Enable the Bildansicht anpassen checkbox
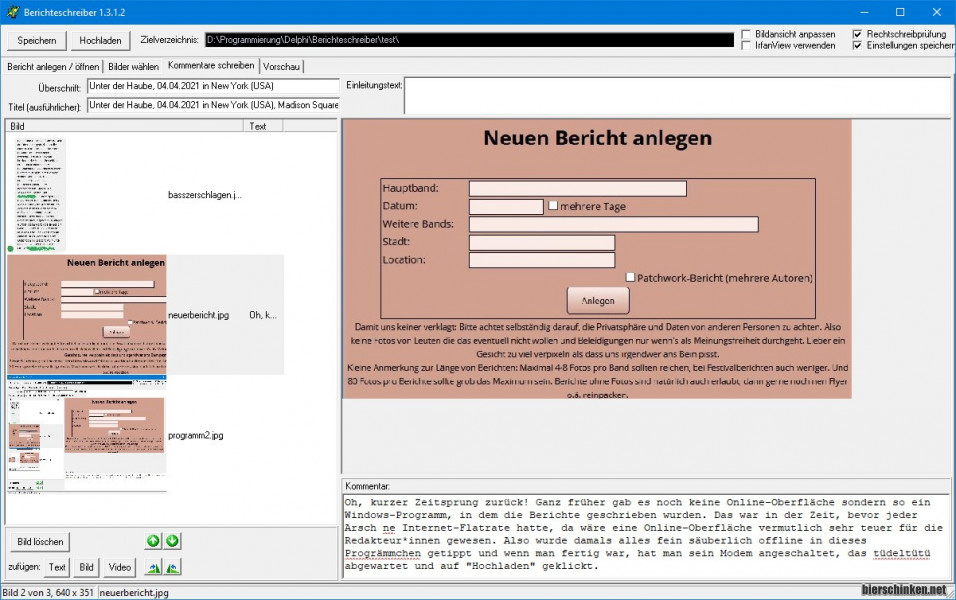This screenshot has height=600, width=956. point(747,34)
